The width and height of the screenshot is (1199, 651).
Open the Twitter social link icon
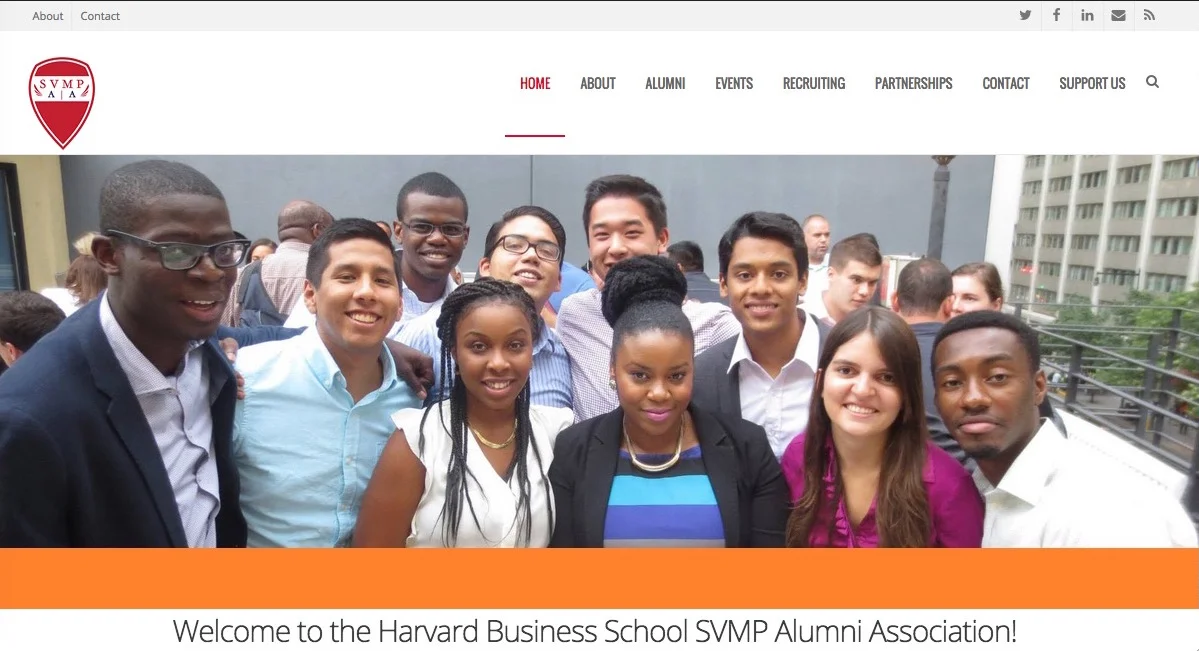tap(1025, 15)
